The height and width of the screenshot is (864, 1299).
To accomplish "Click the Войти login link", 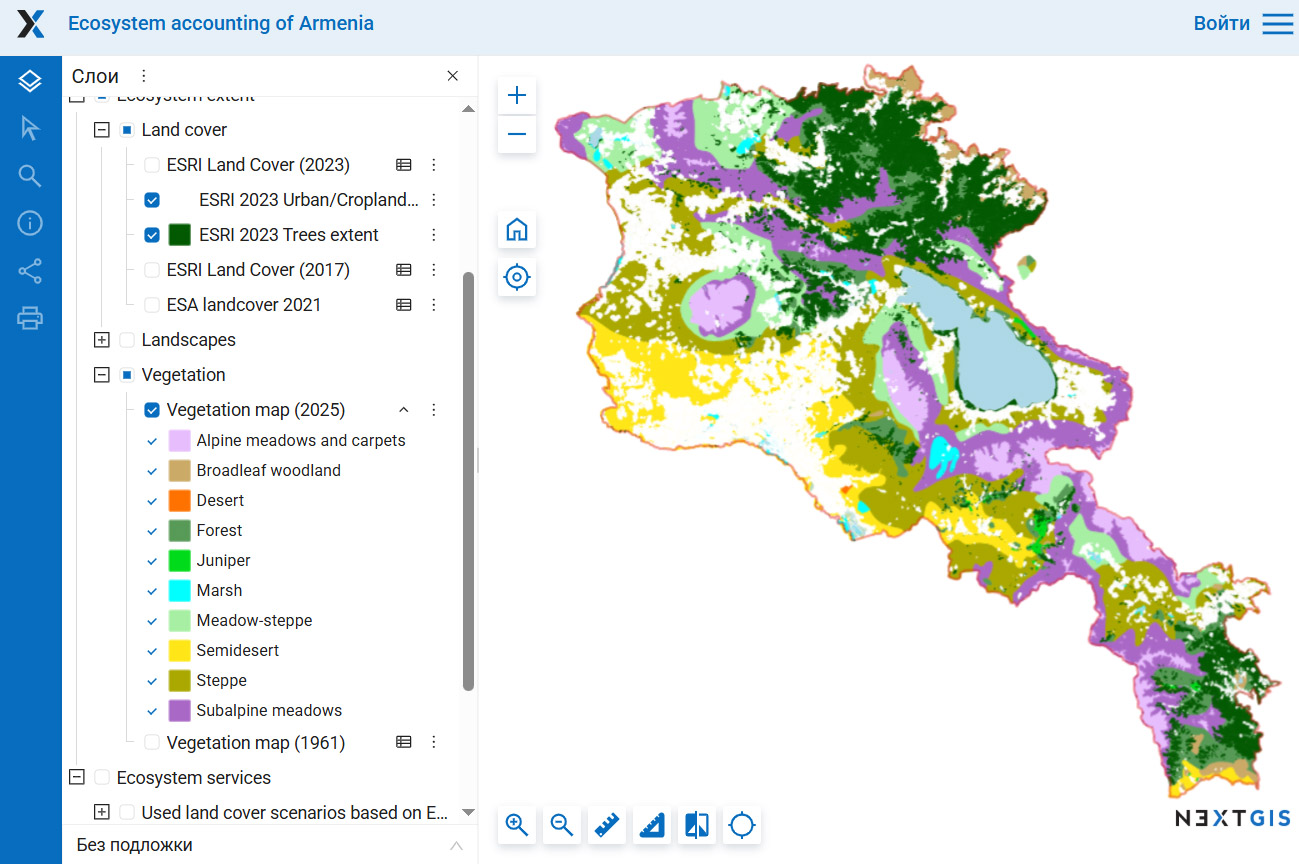I will (1221, 24).
